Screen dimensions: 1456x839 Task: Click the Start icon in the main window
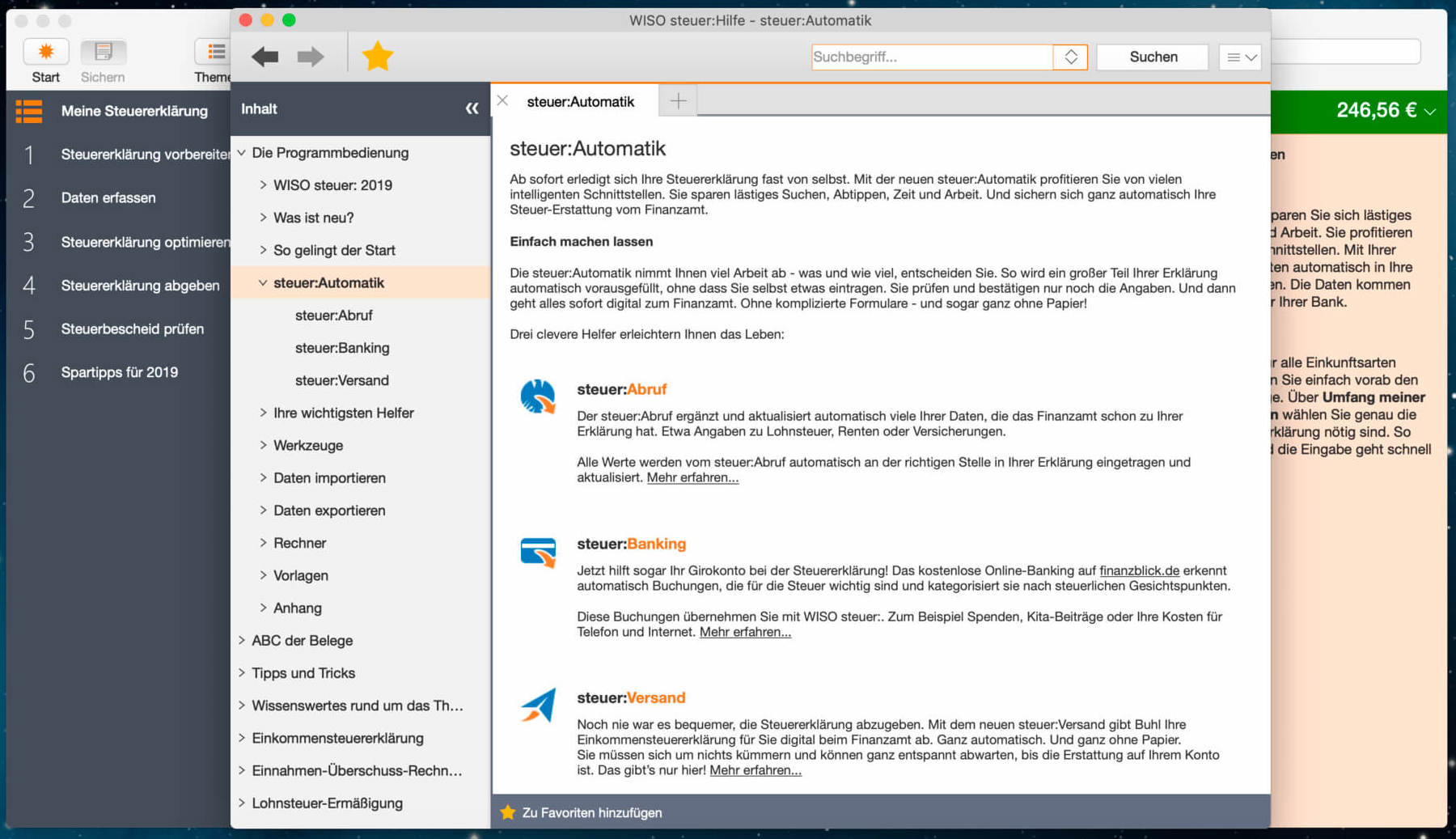point(45,52)
